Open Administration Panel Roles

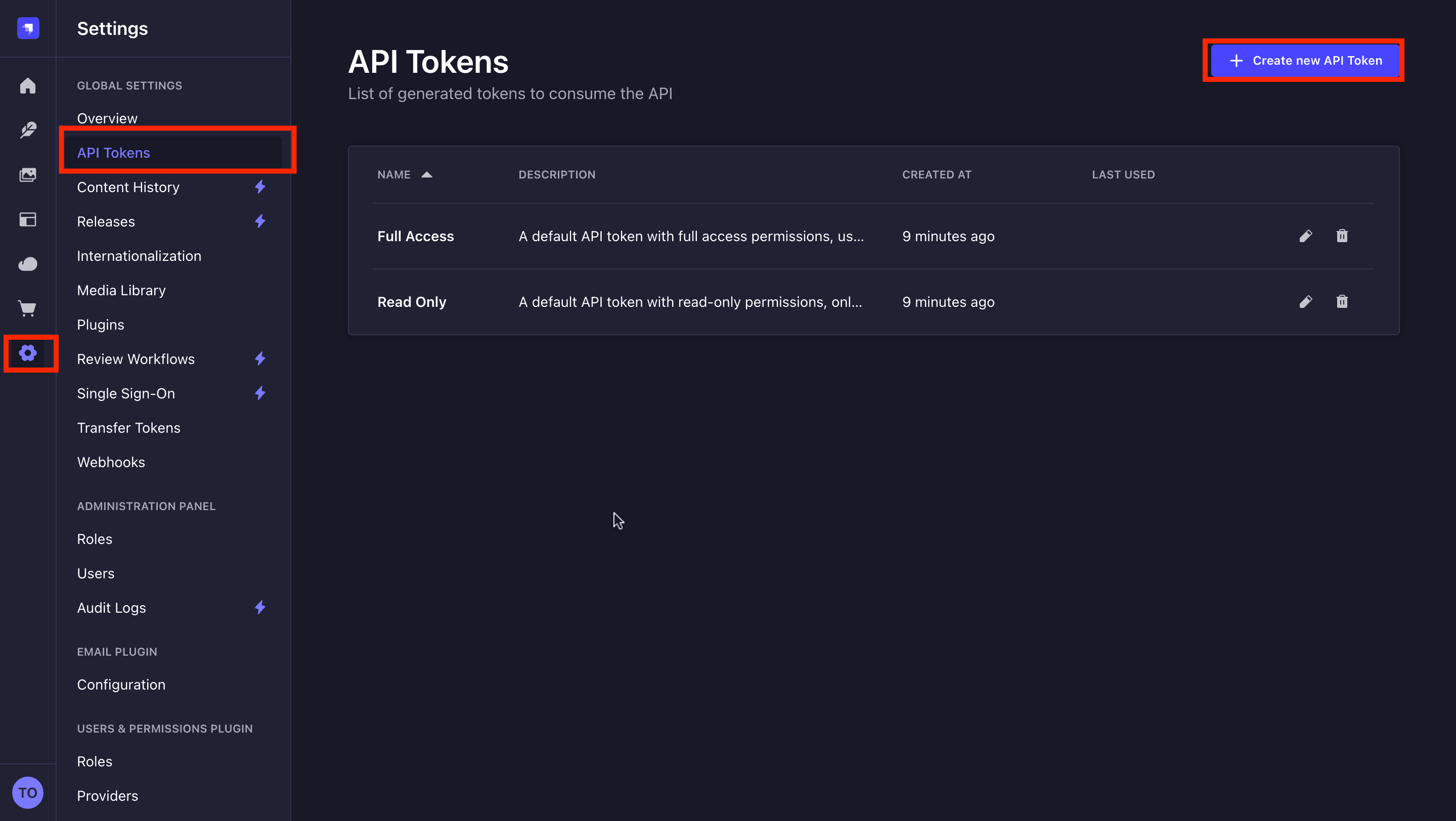pos(95,539)
